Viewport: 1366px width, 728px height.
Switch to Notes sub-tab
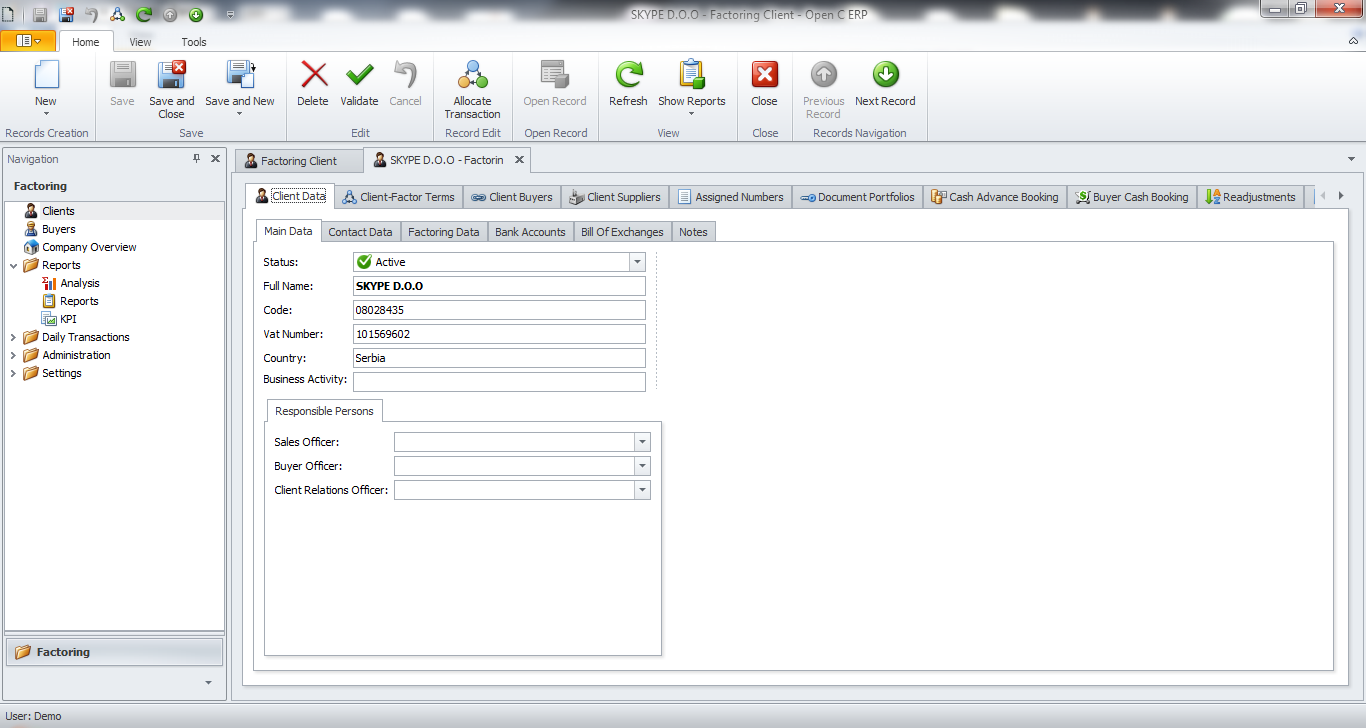[693, 232]
